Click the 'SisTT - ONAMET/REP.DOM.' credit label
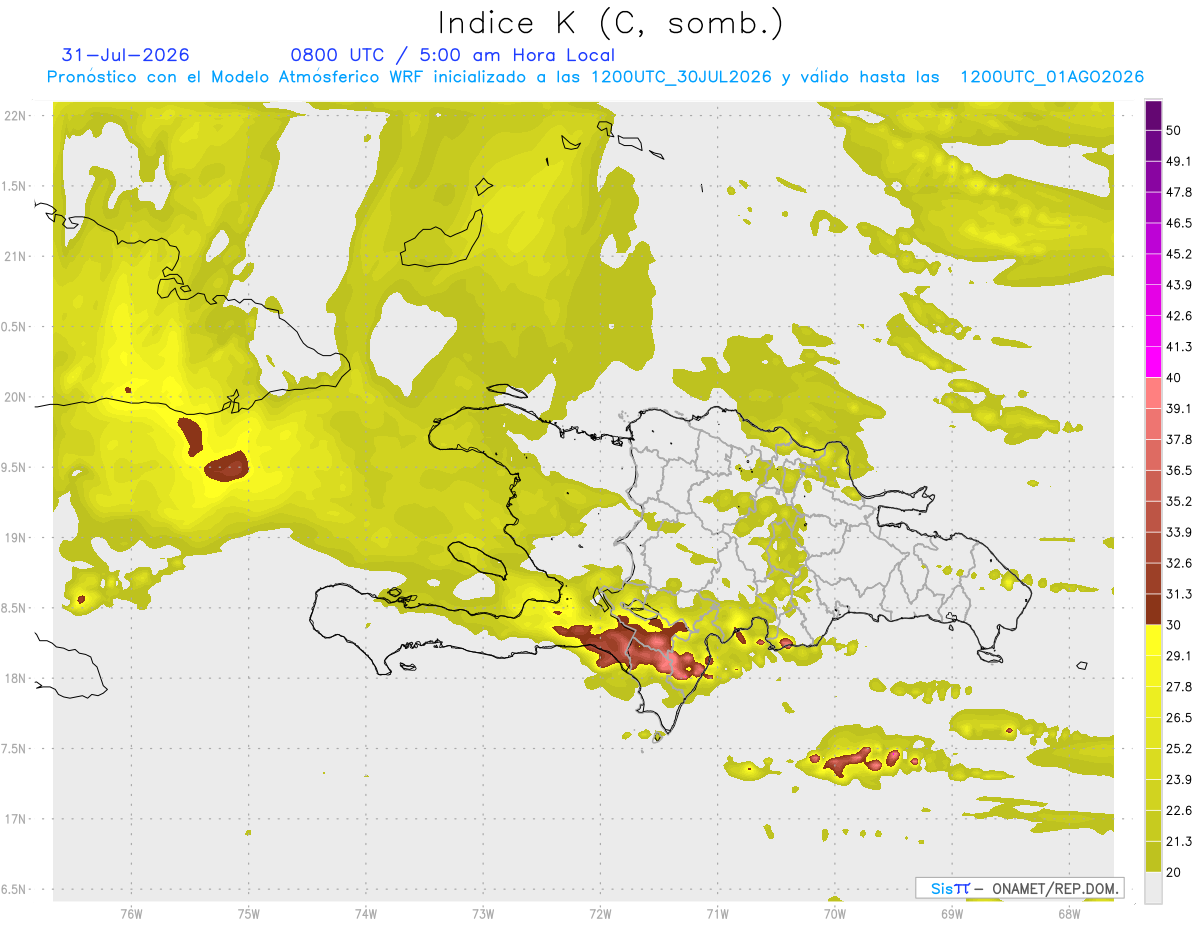The image size is (1200, 927). point(1020,888)
